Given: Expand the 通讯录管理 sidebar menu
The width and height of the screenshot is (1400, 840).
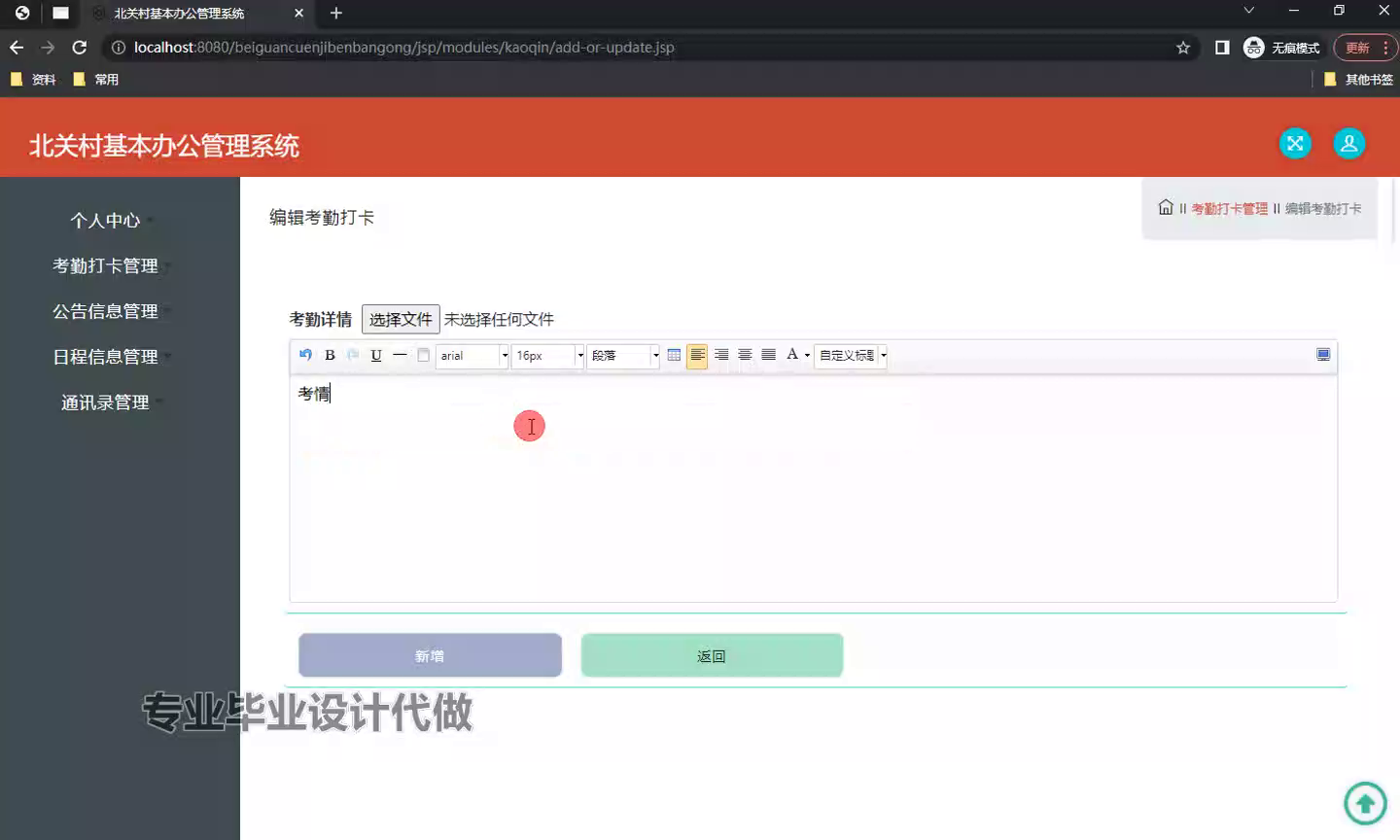Looking at the screenshot, I should click(x=105, y=403).
